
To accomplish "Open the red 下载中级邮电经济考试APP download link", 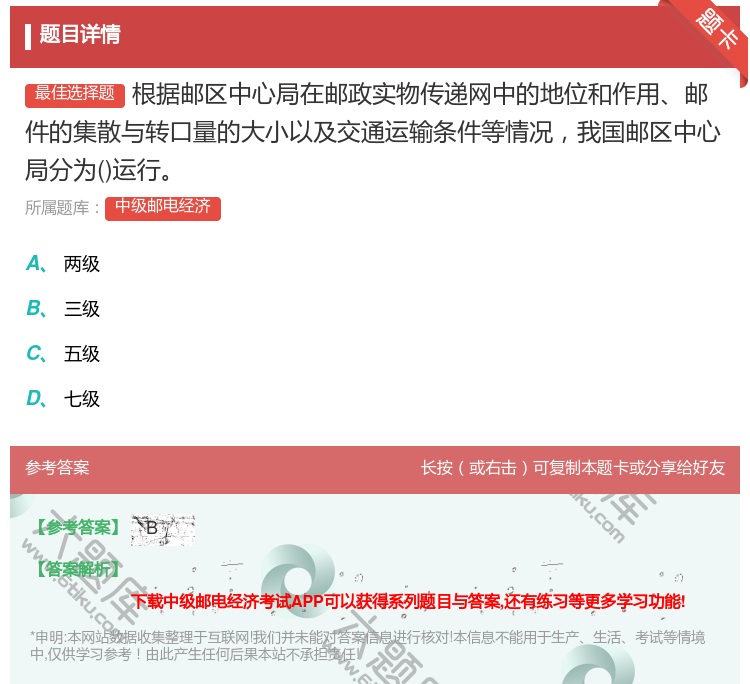I will pos(408,601).
